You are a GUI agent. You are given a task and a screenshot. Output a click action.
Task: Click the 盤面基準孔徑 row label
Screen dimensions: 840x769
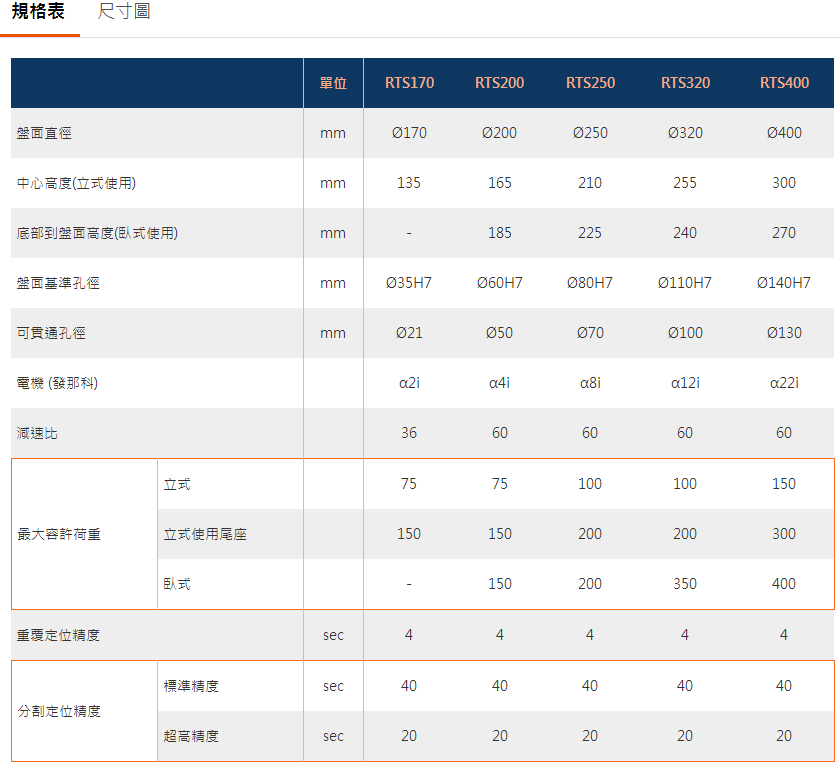58,283
